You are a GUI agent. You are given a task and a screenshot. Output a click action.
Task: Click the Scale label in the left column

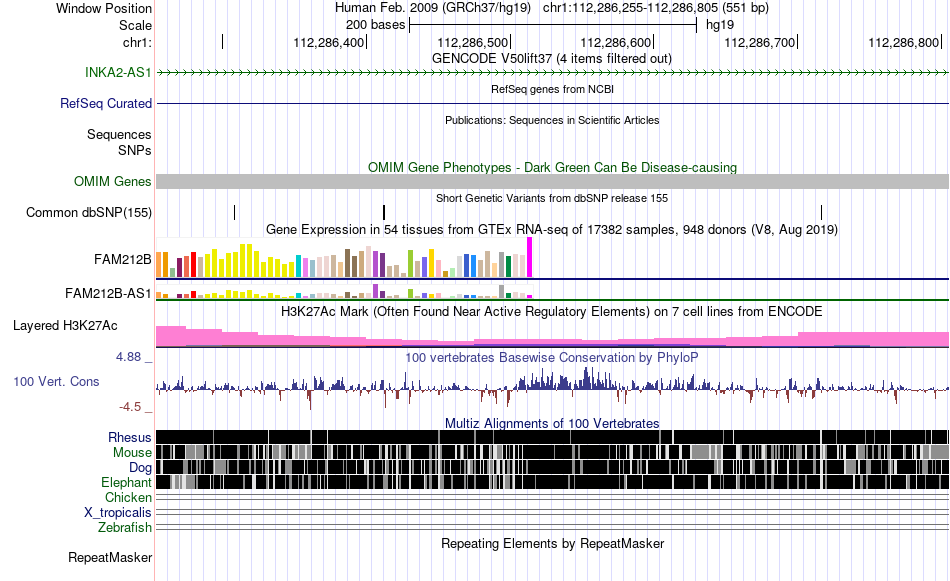pos(135,25)
